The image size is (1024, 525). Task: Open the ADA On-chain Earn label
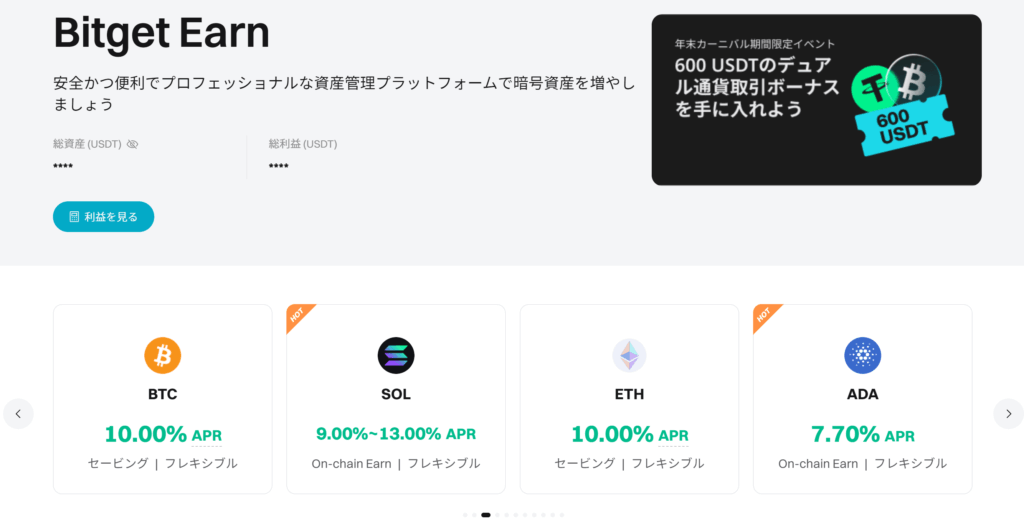[862, 463]
